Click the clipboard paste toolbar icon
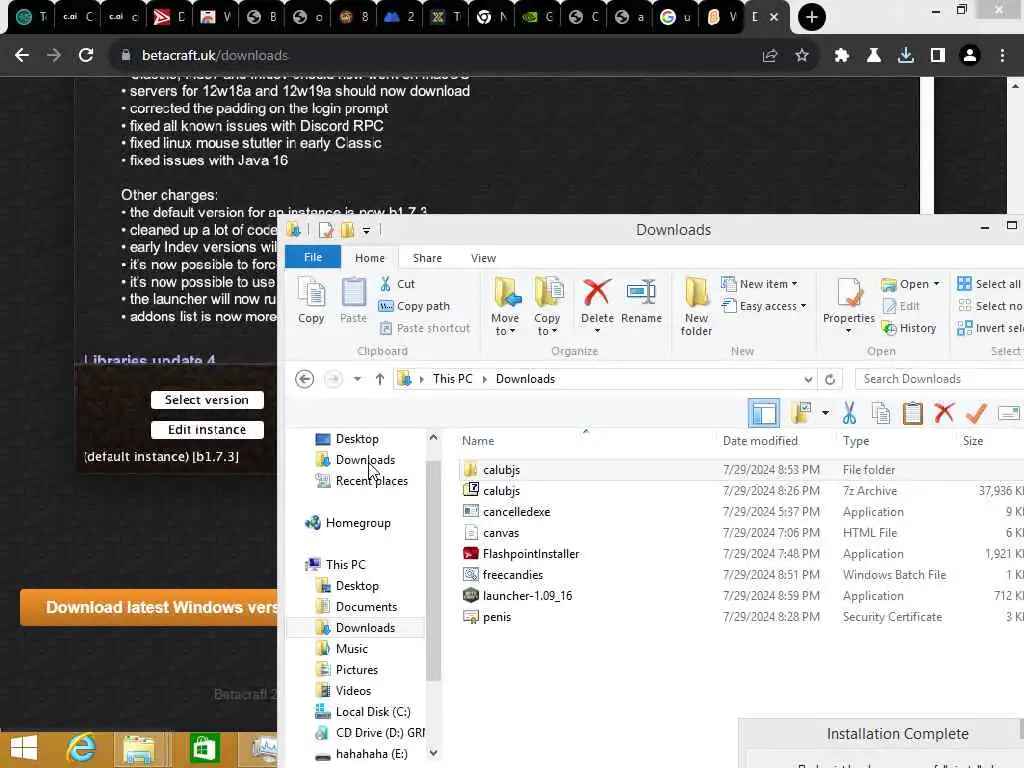The image size is (1024, 768). click(x=912, y=413)
